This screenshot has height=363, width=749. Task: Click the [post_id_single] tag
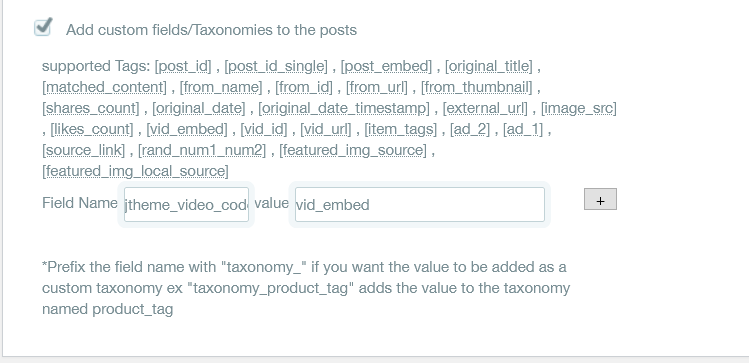point(276,66)
